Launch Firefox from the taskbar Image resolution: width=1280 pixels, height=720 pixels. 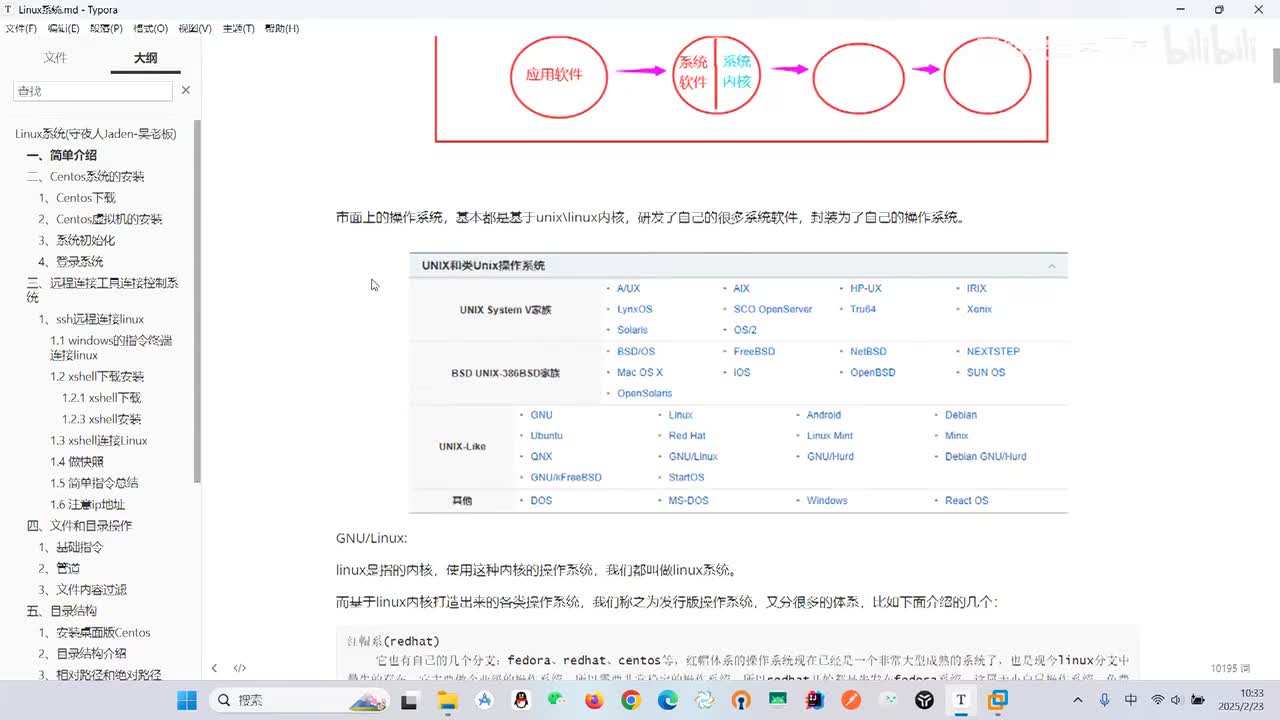click(x=594, y=700)
